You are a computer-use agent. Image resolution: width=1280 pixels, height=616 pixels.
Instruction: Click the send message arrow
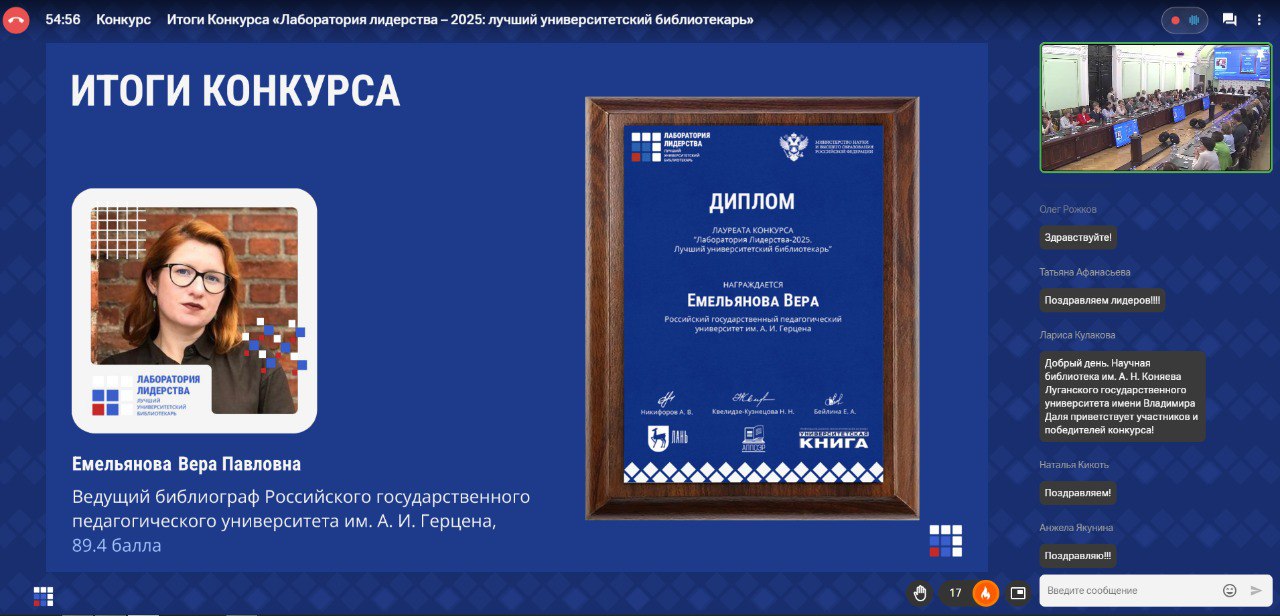click(x=1257, y=591)
